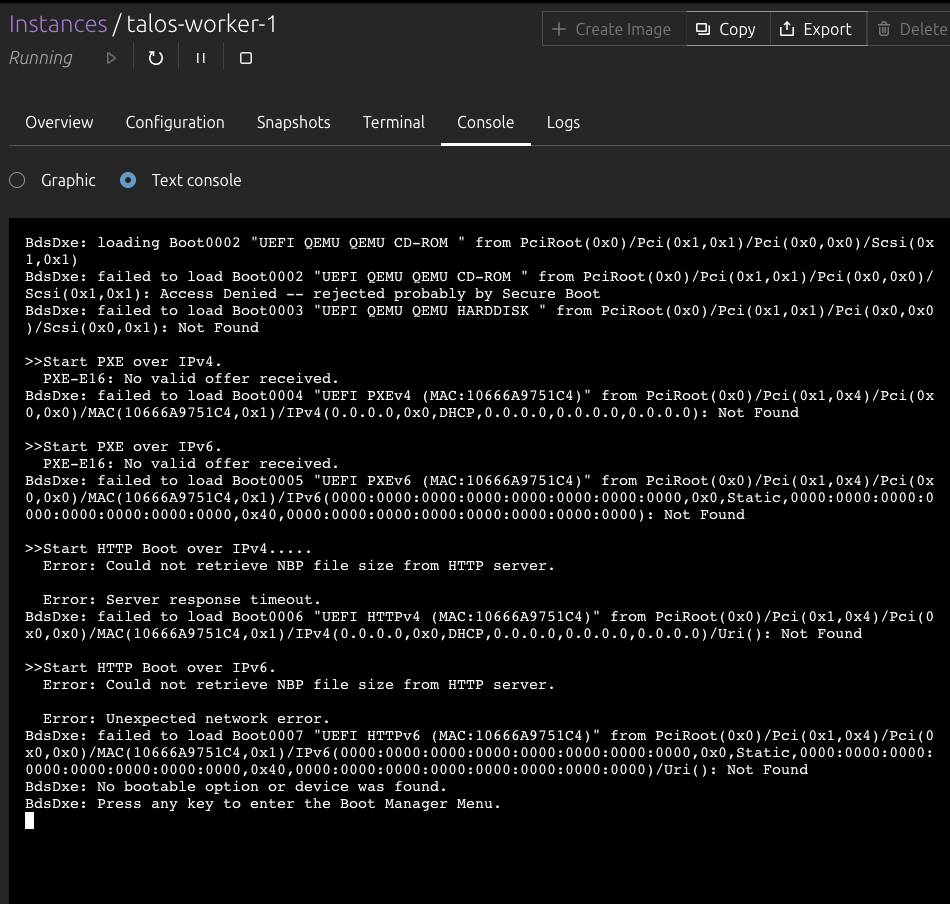Image resolution: width=950 pixels, height=904 pixels.
Task: Click the '>>Start HTTP Boot over IPv4.....' line
Action: (168, 548)
